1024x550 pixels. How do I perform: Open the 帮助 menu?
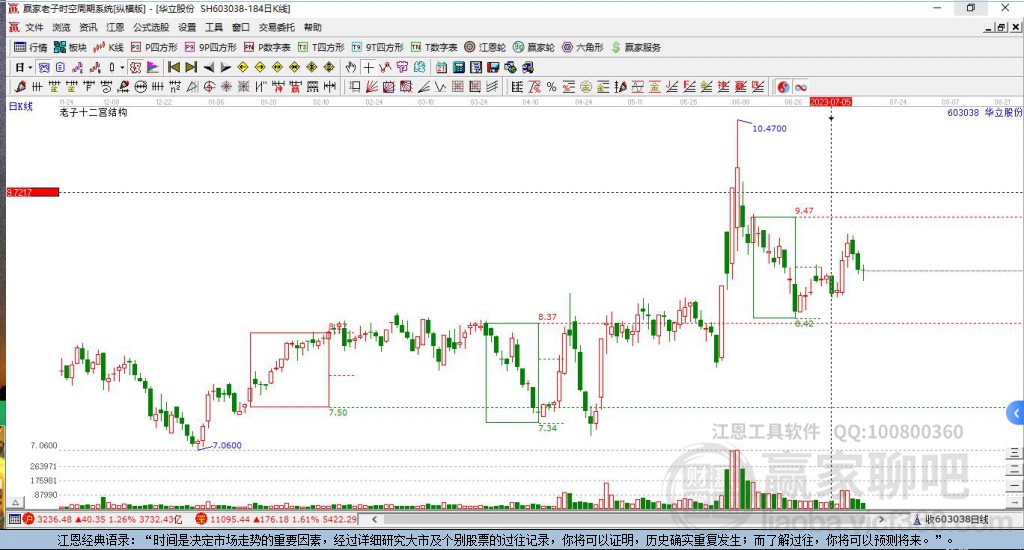313,27
